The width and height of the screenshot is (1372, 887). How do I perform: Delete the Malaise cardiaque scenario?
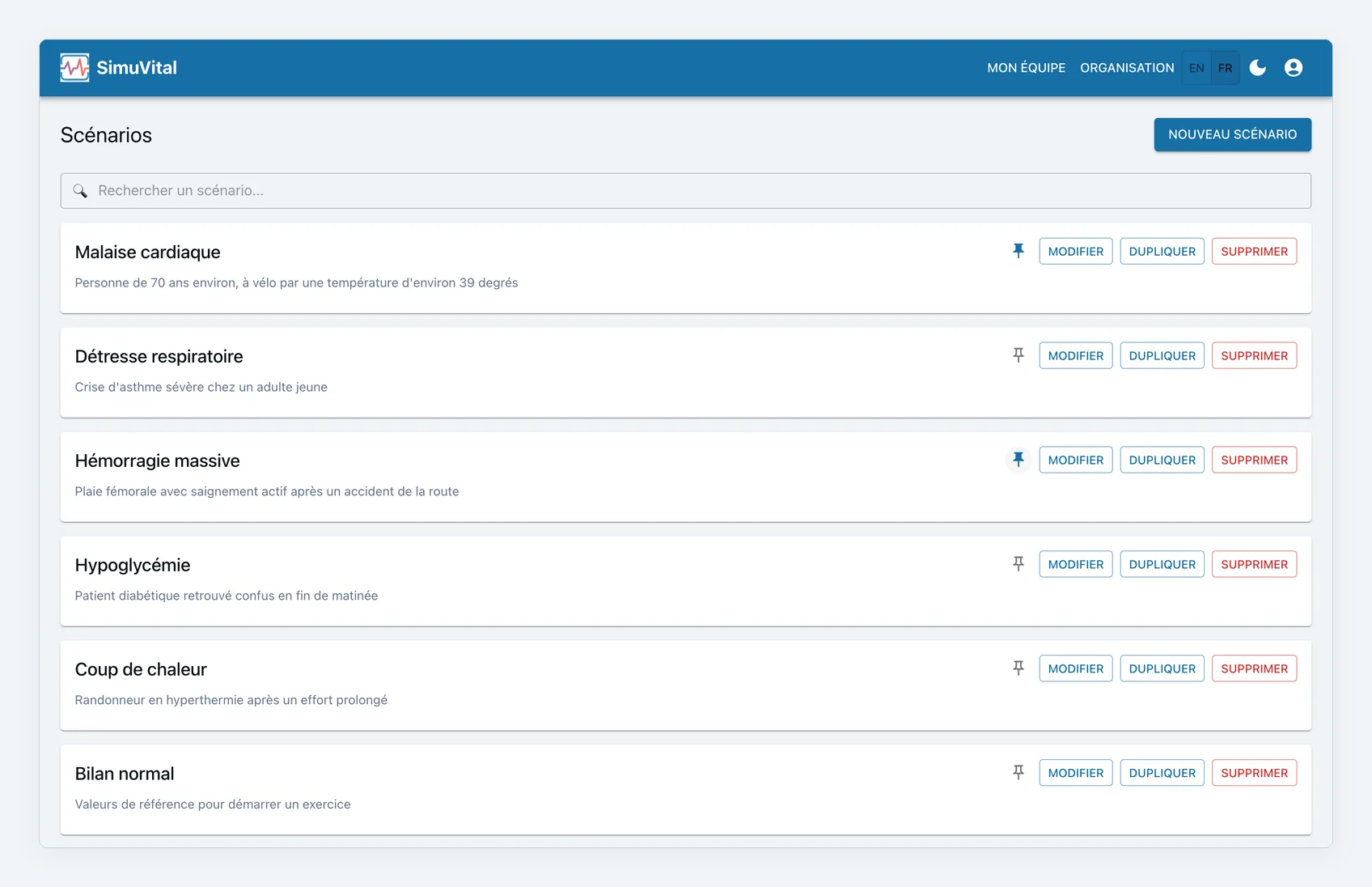[x=1254, y=252]
